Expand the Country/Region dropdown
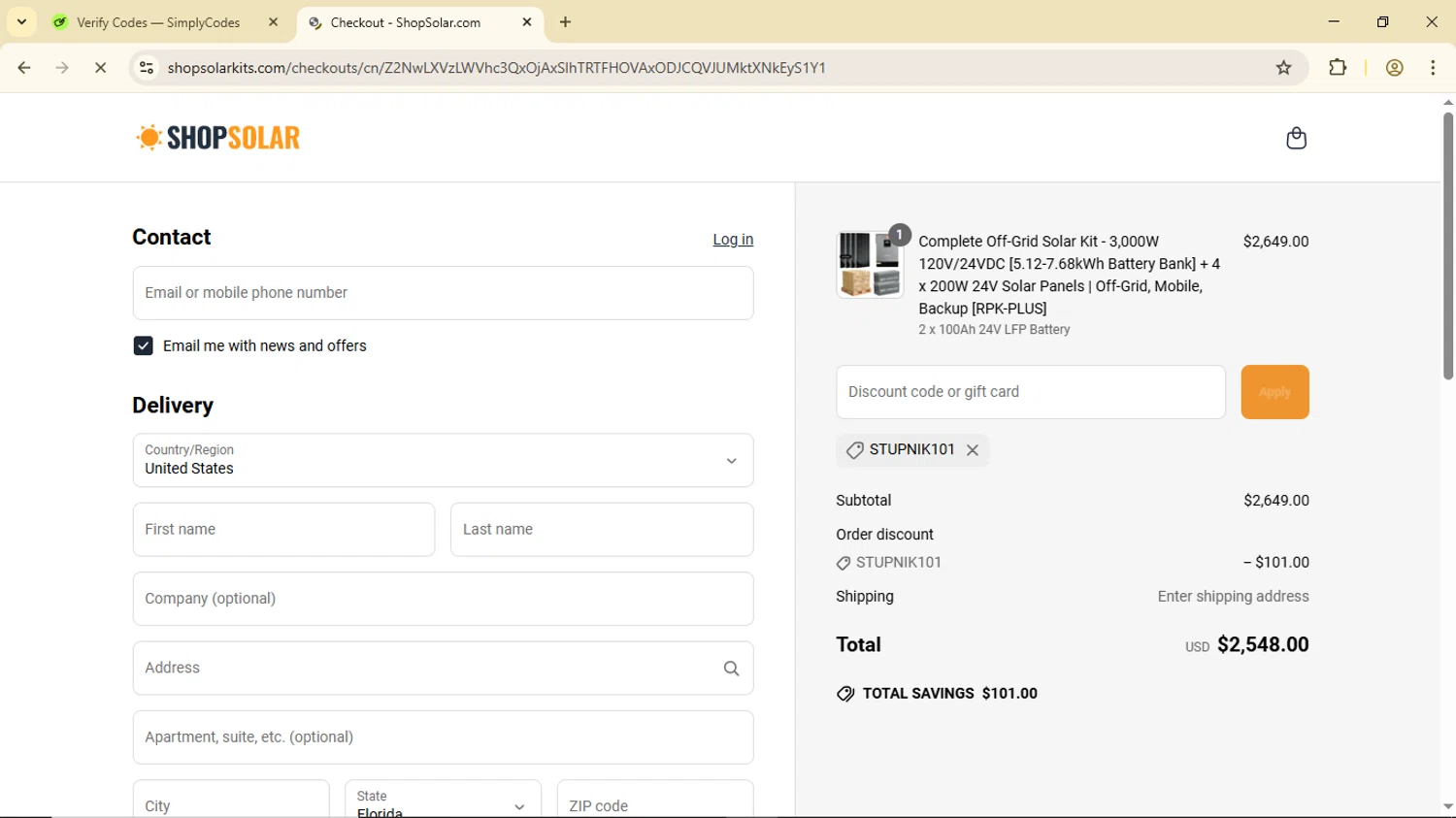Image resolution: width=1456 pixels, height=818 pixels. pos(443,460)
